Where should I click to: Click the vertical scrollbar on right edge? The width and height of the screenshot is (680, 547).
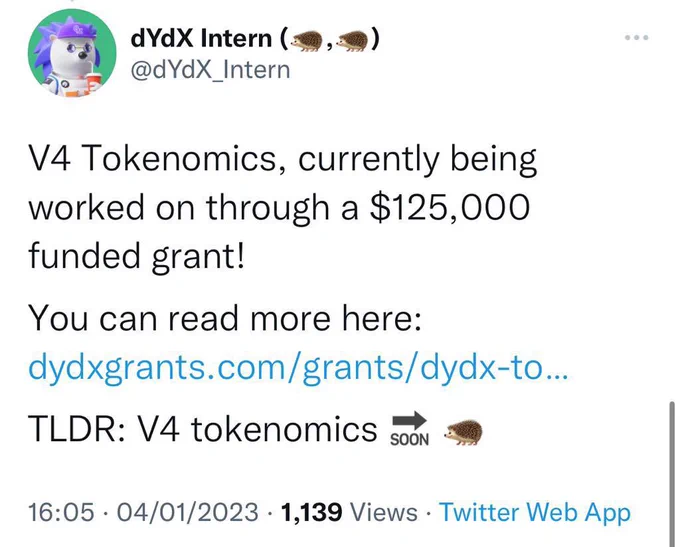672,474
